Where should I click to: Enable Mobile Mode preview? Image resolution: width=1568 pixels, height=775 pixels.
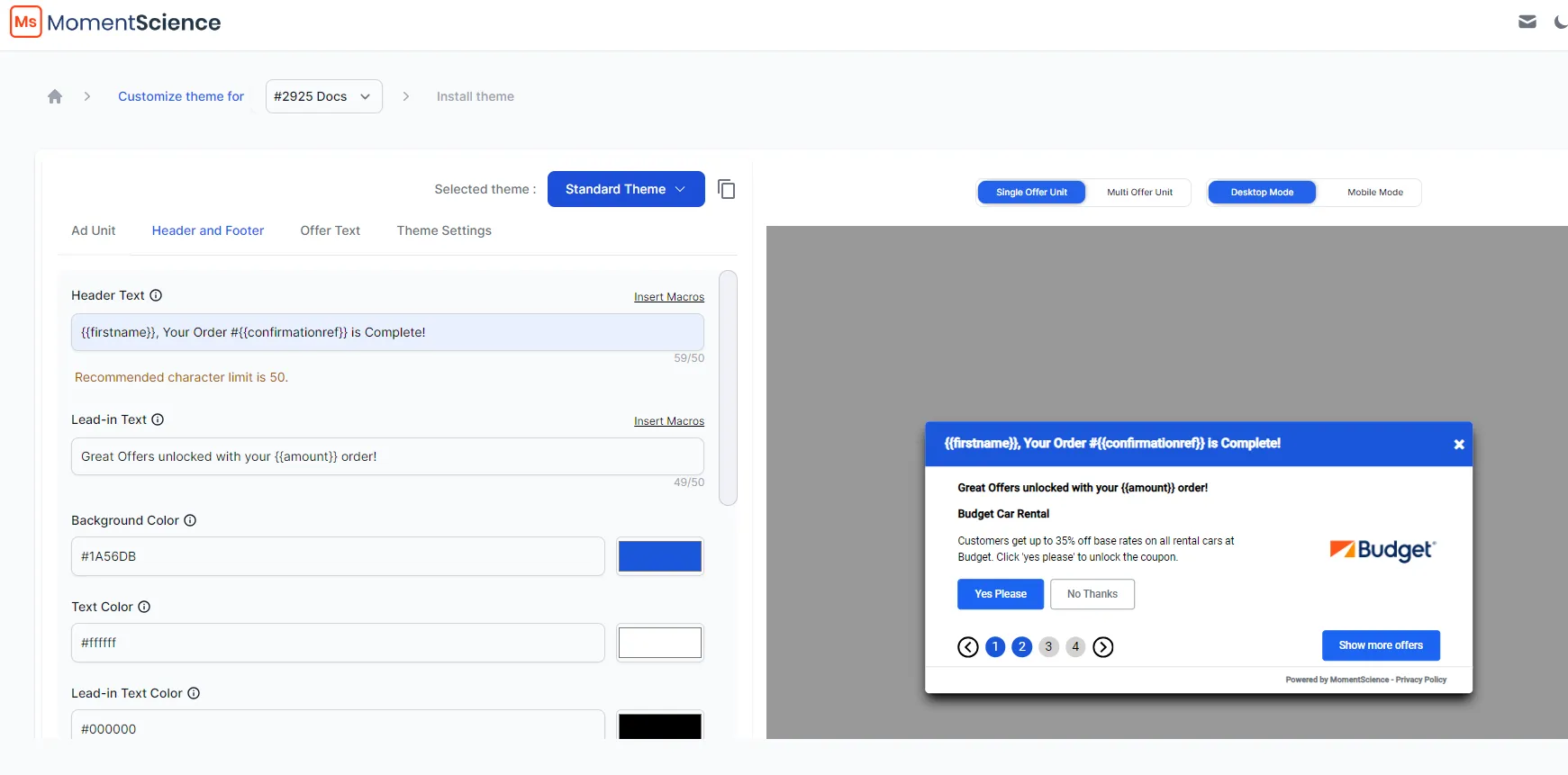pyautogui.click(x=1375, y=193)
